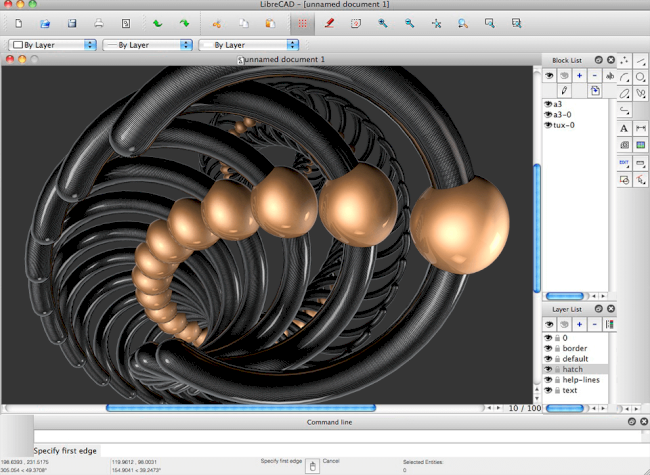Zoom out of the drawing
The height and width of the screenshot is (475, 650).
(x=410, y=23)
